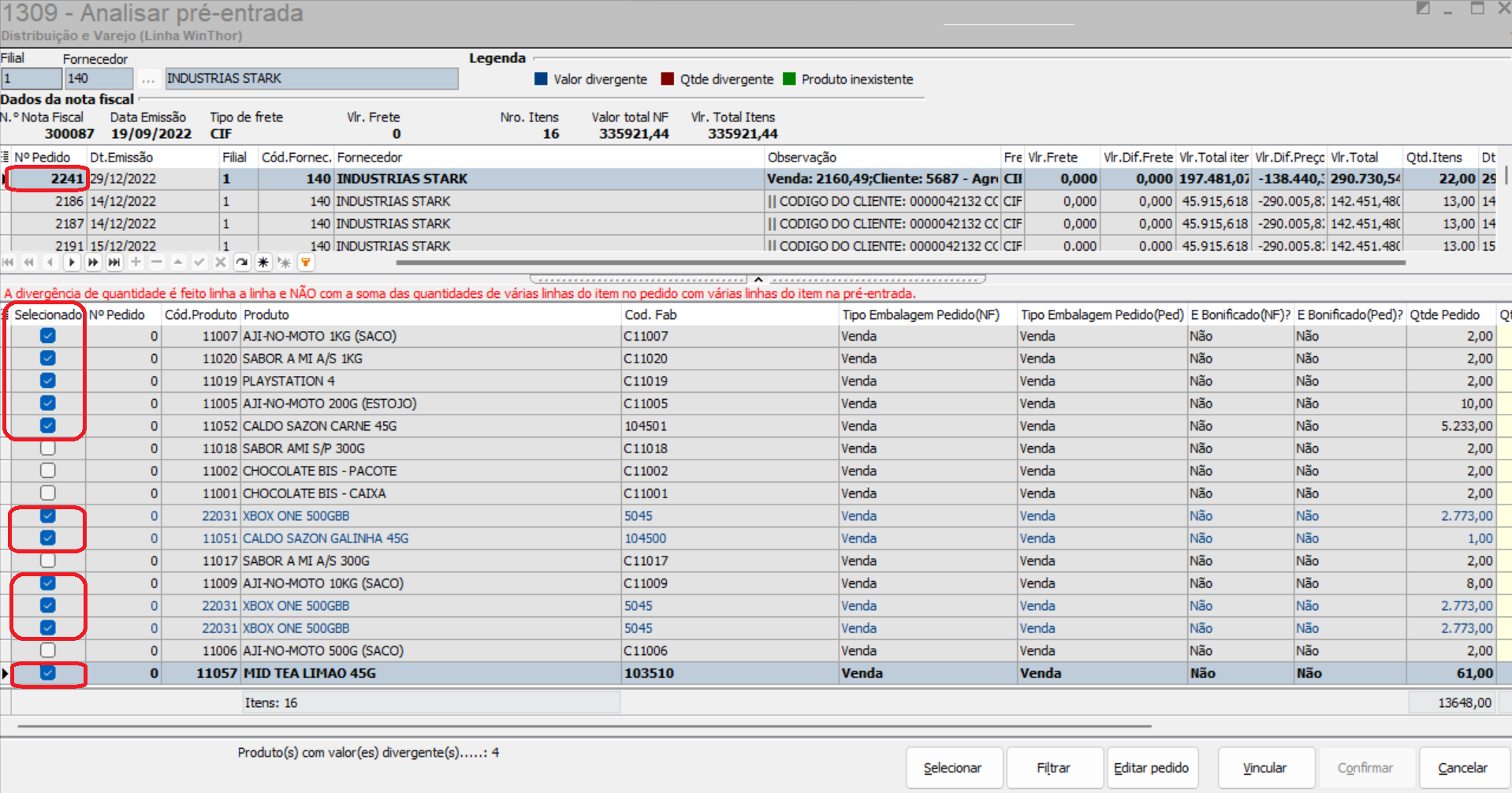Click Cod. Fab 104500 cell
This screenshot has height=793, width=1512.
731,538
